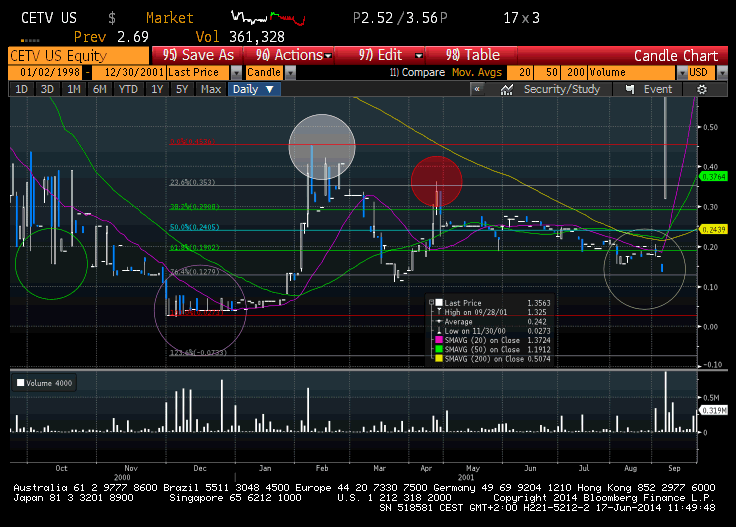Viewport: 736px width, 527px height.
Task: Click the Event flag icon
Action: pyautogui.click(x=630, y=89)
